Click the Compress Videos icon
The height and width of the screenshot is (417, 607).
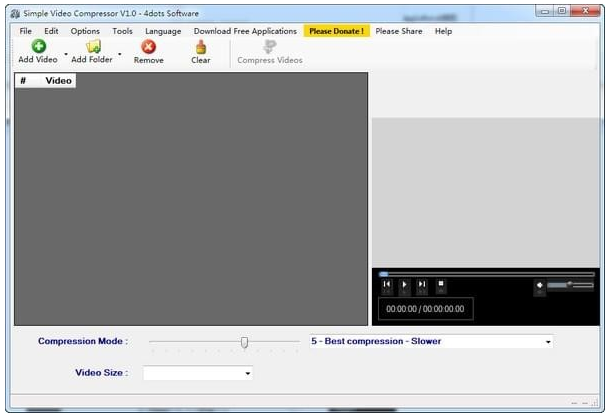pos(269,47)
